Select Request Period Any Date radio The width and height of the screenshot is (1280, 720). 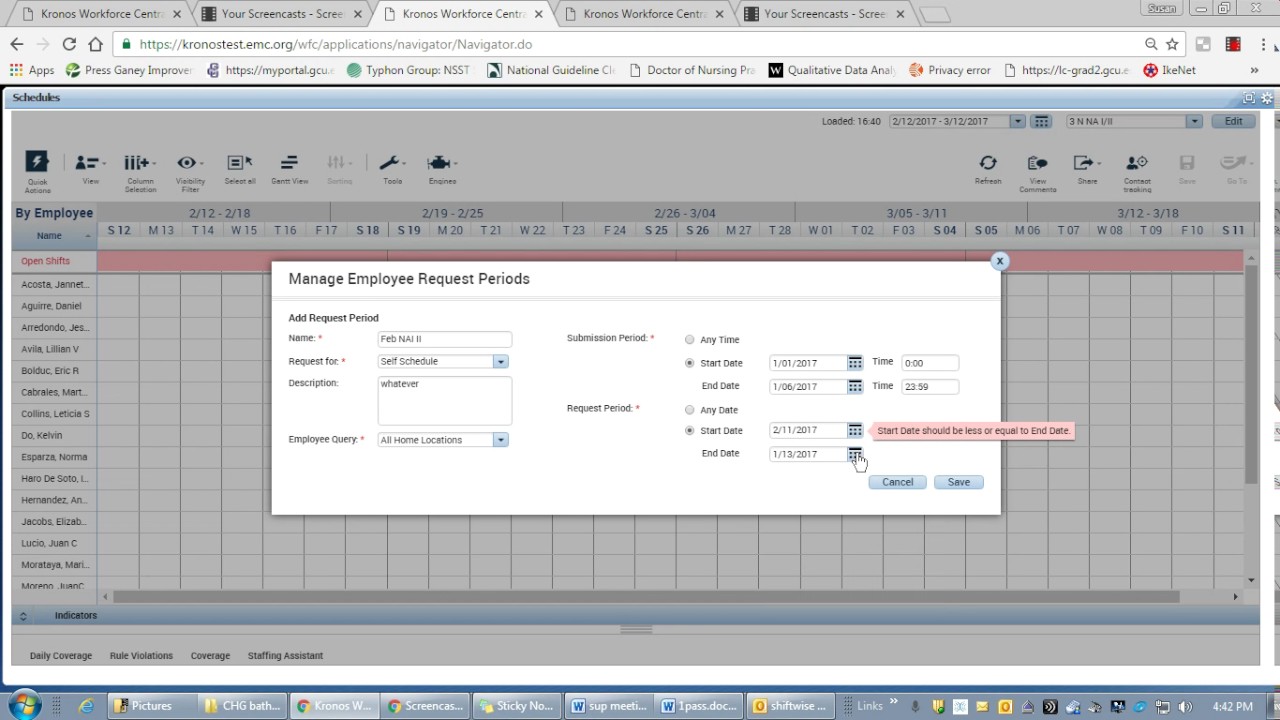coord(689,410)
